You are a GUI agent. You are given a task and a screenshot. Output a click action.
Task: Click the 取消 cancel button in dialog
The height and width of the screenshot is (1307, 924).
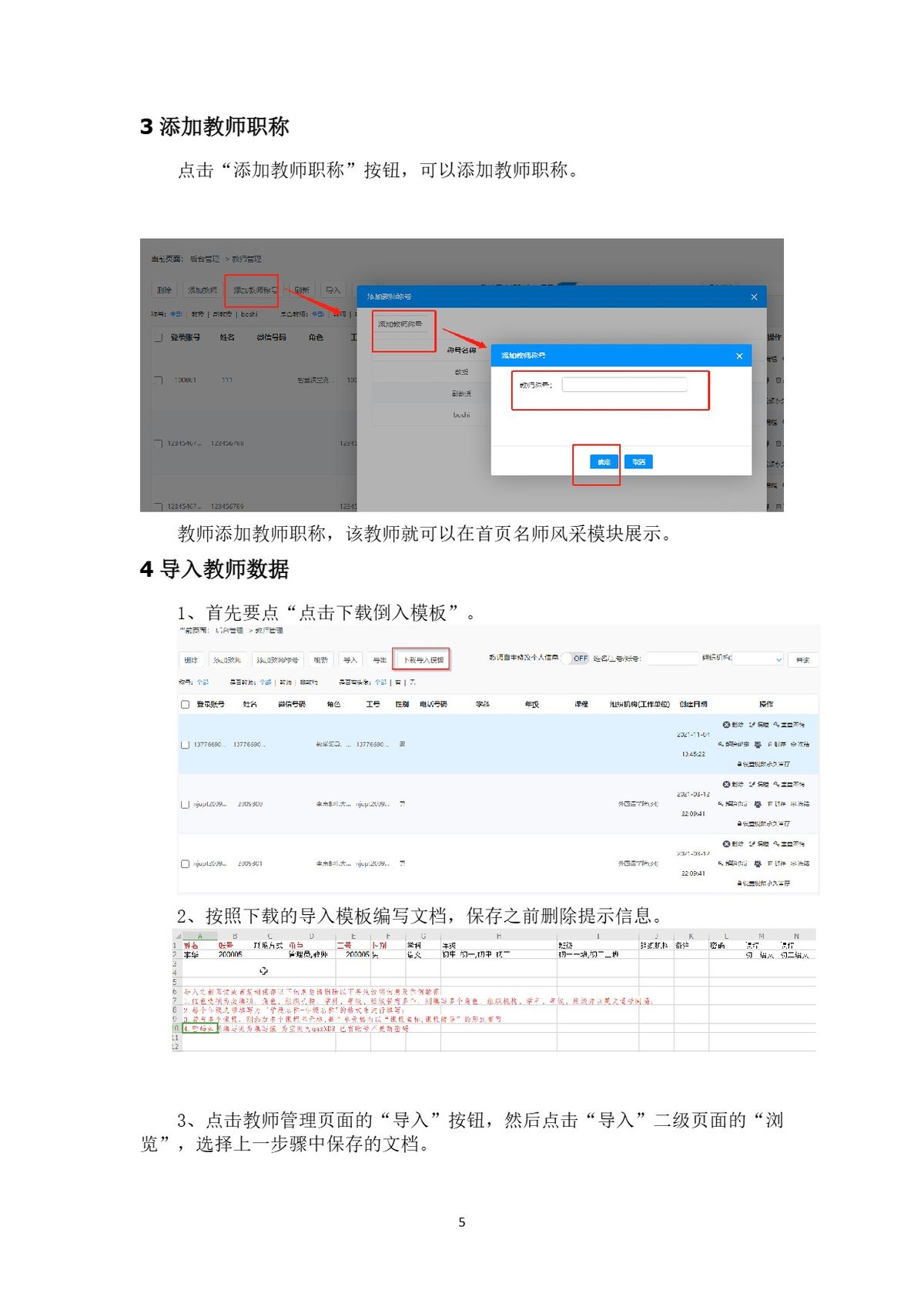click(x=638, y=462)
